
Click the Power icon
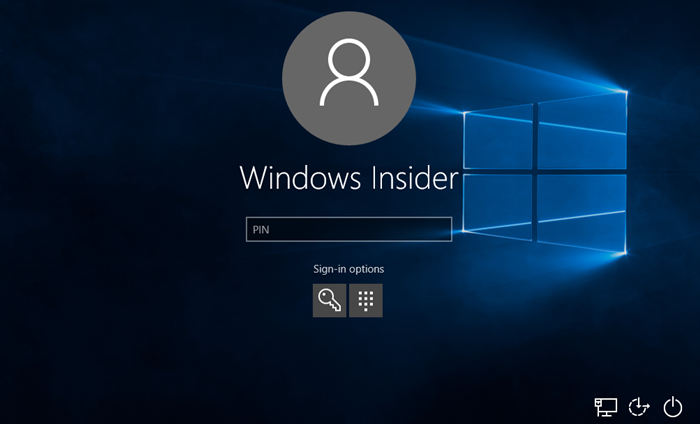673,406
